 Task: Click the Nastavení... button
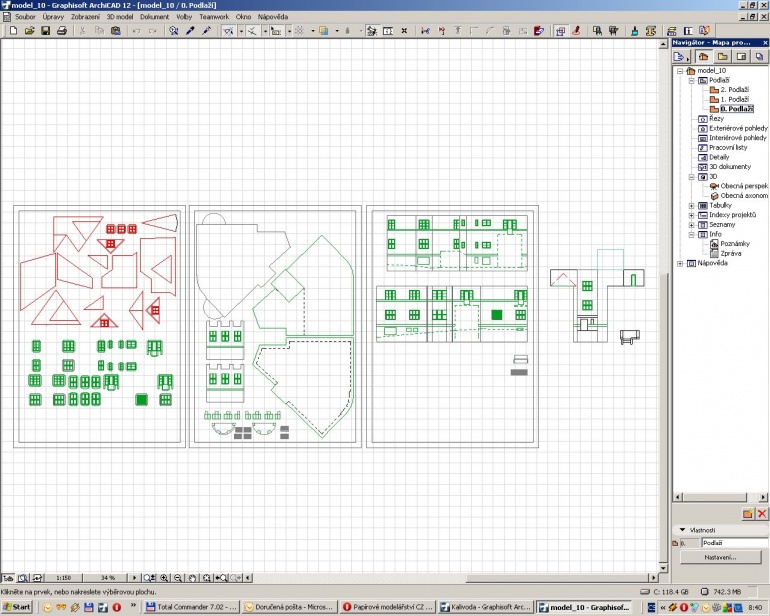coord(720,557)
